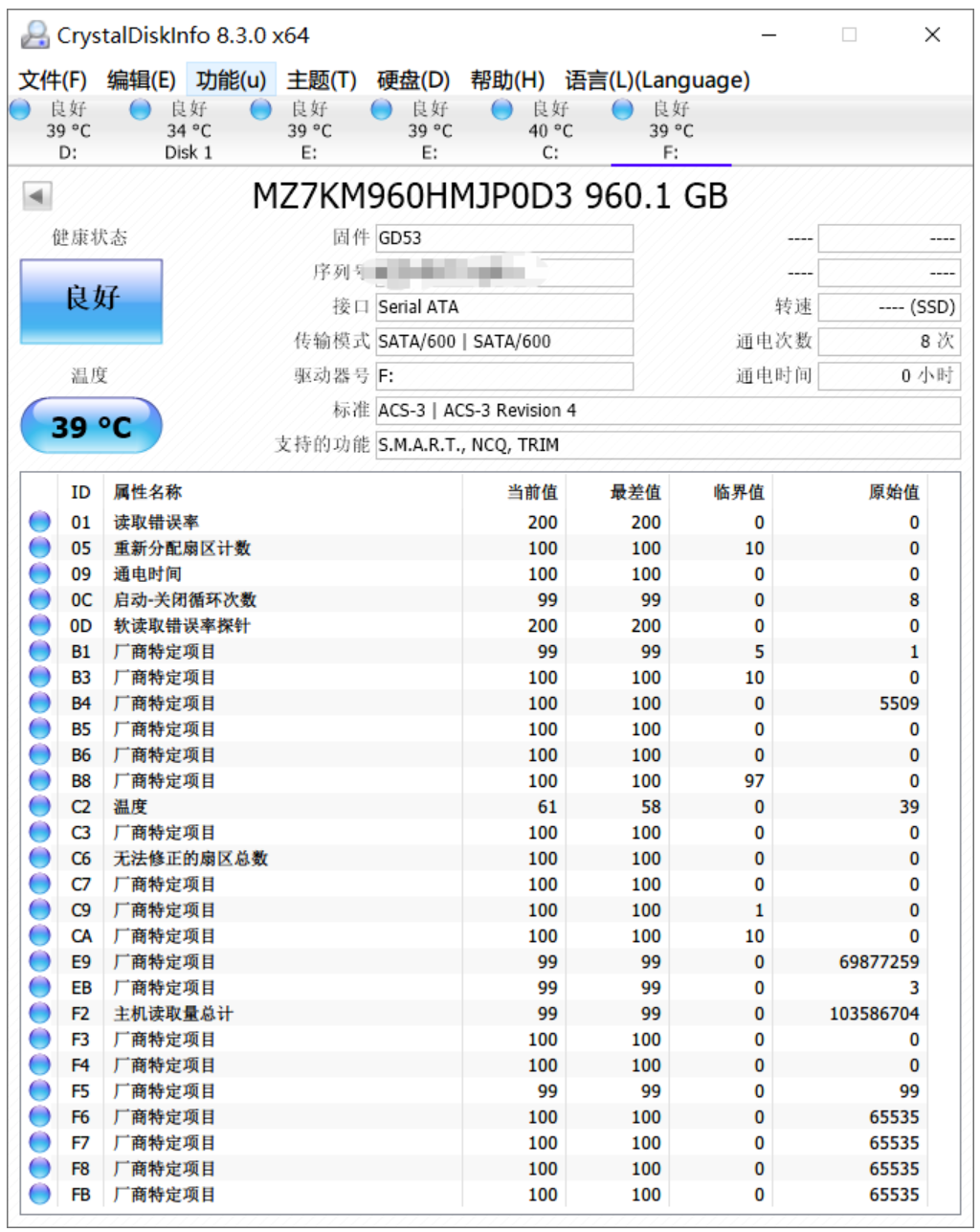Image resolution: width=980 pixels, height=1232 pixels.
Task: Open the 文件(F) menu
Action: coord(53,80)
